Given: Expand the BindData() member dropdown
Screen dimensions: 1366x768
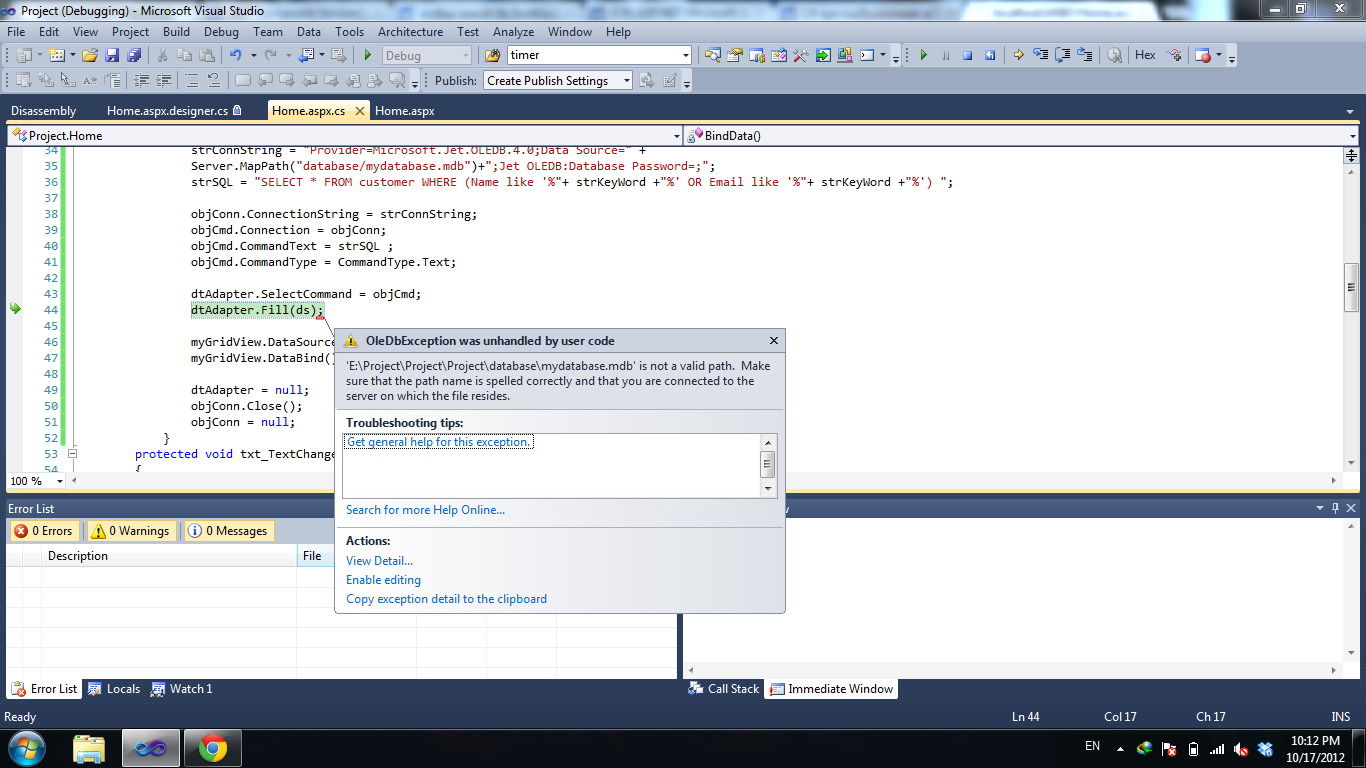Looking at the screenshot, I should click(1352, 136).
